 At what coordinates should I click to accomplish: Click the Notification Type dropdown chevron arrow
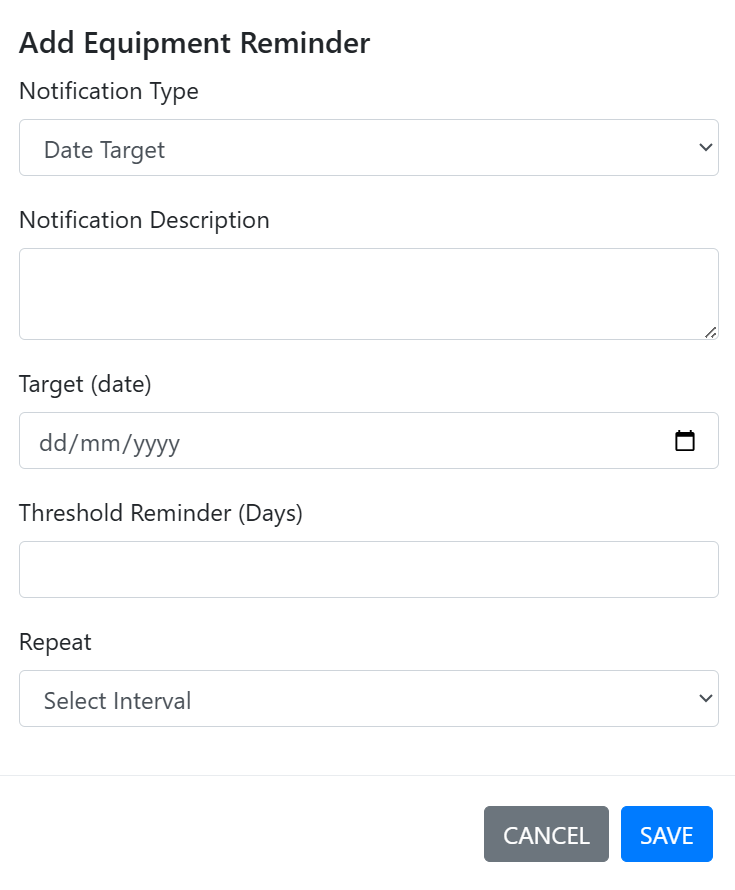(x=705, y=148)
